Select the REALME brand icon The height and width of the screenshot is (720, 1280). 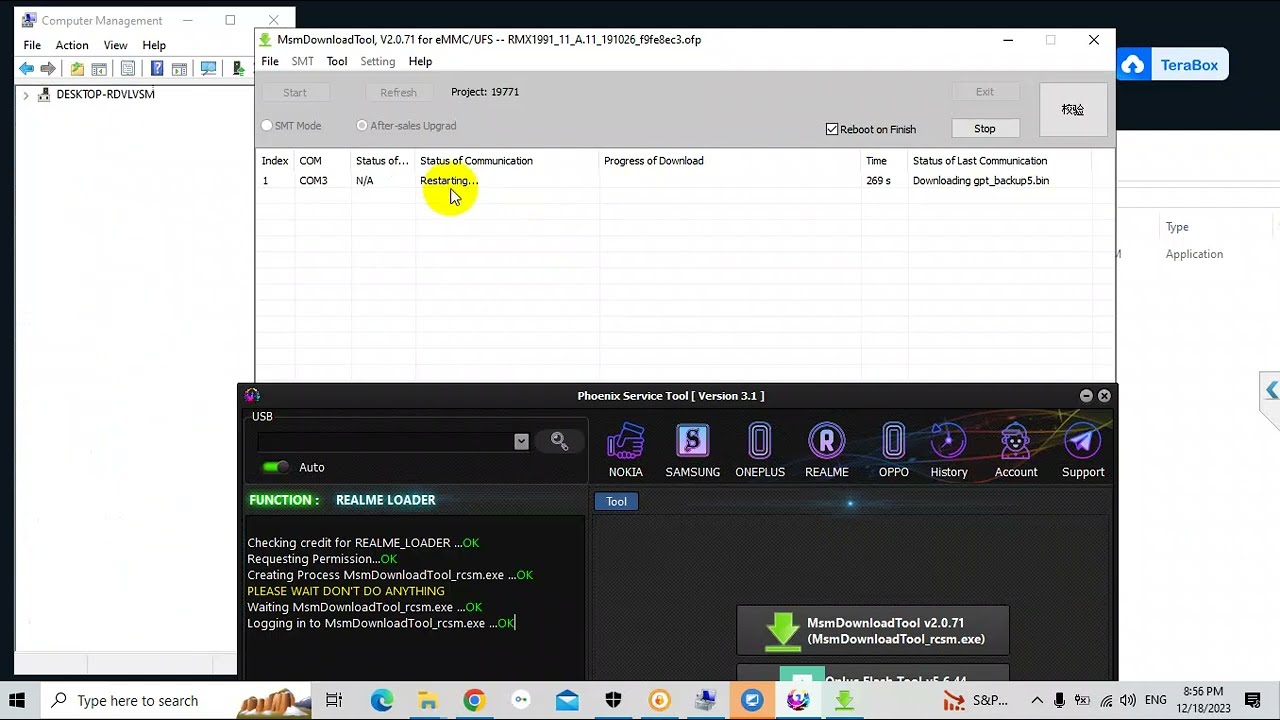tap(826, 451)
